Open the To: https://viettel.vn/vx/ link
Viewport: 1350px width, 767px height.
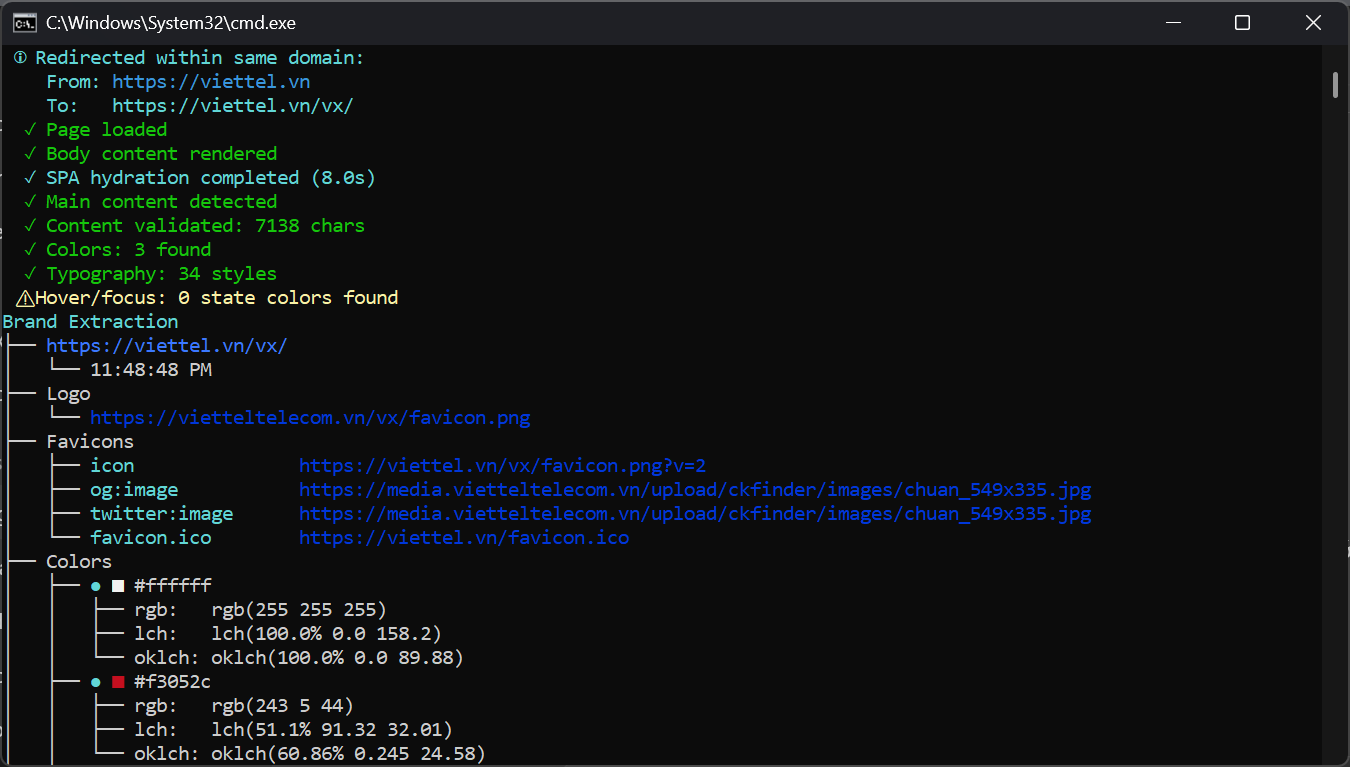(x=233, y=106)
